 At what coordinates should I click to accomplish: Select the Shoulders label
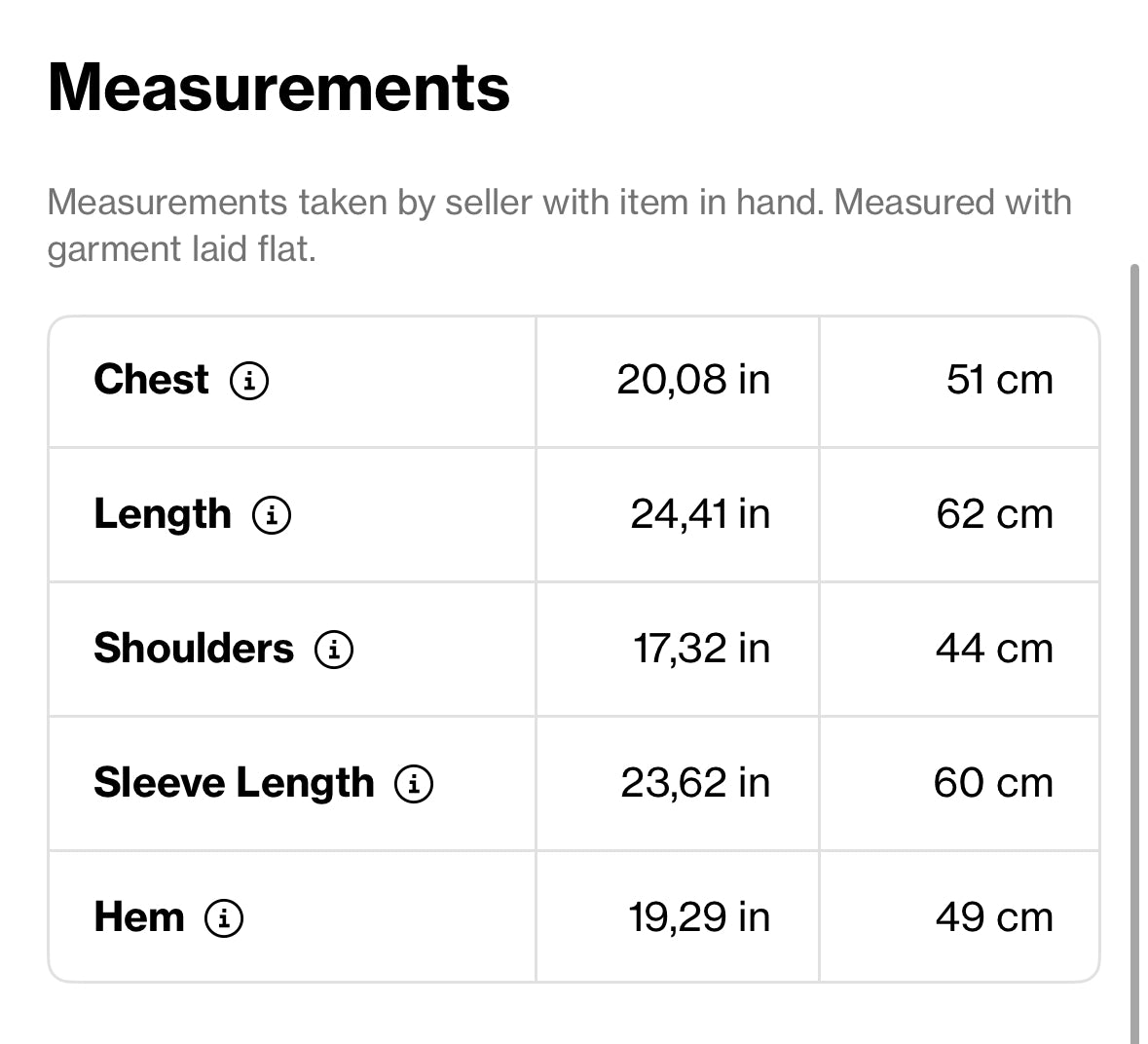[194, 649]
